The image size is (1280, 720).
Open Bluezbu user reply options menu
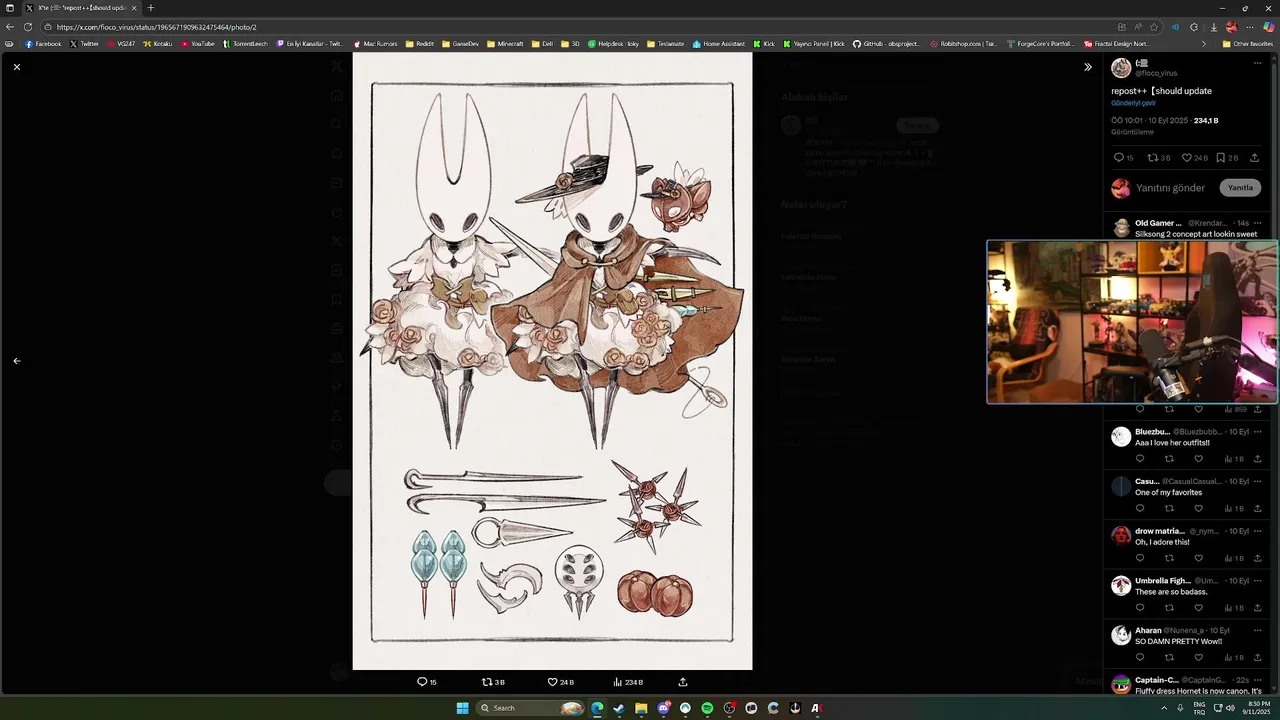point(1257,432)
